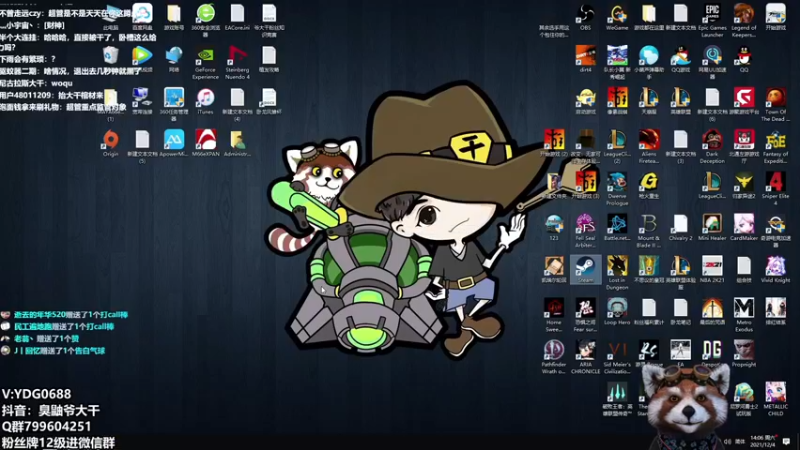Click the taskbar clock showing 14:06
This screenshot has width=800, height=450.
(763, 441)
